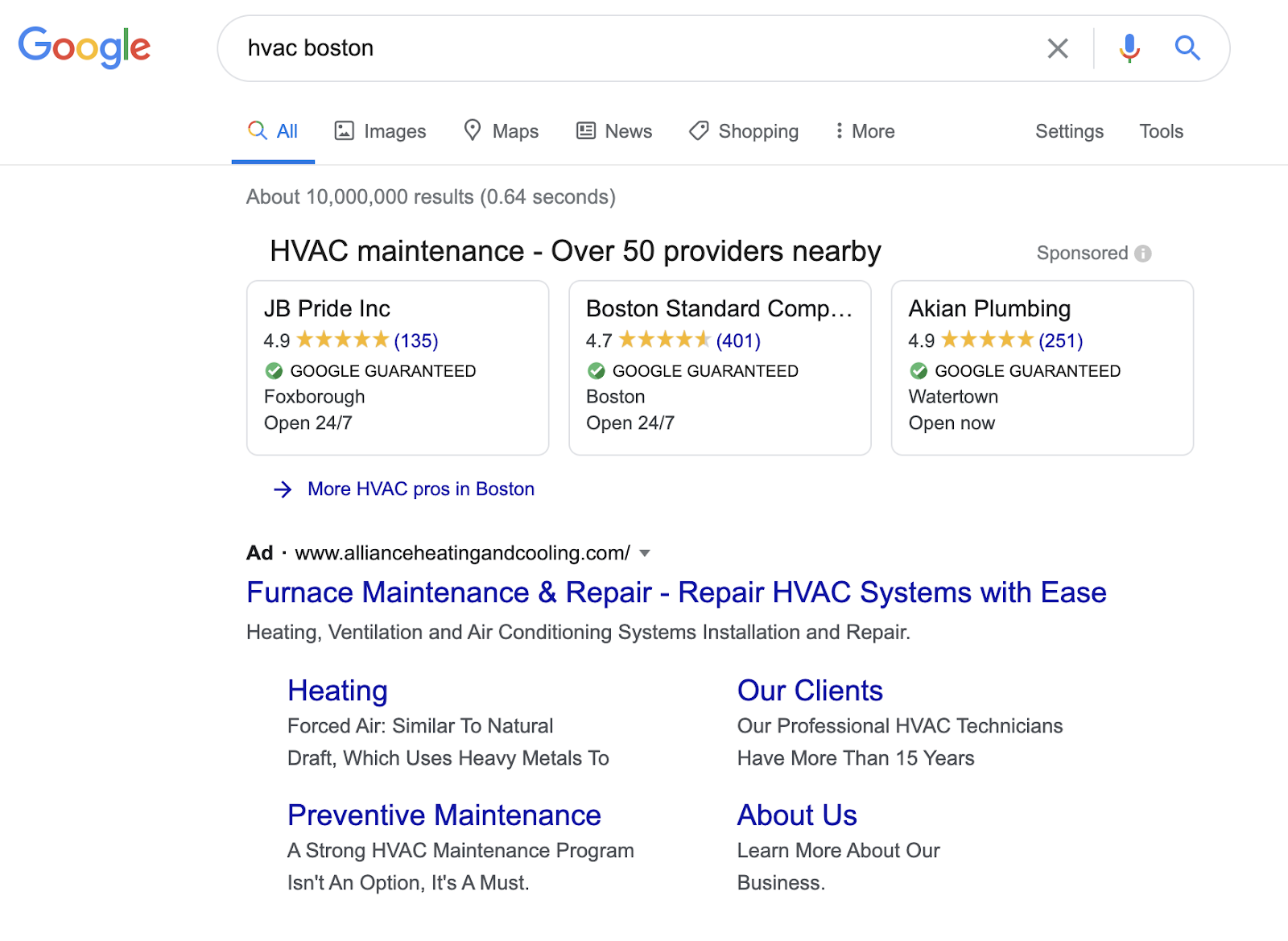Click Boston Standard's (401) review count
Screen dimensions: 1288x941
(738, 340)
